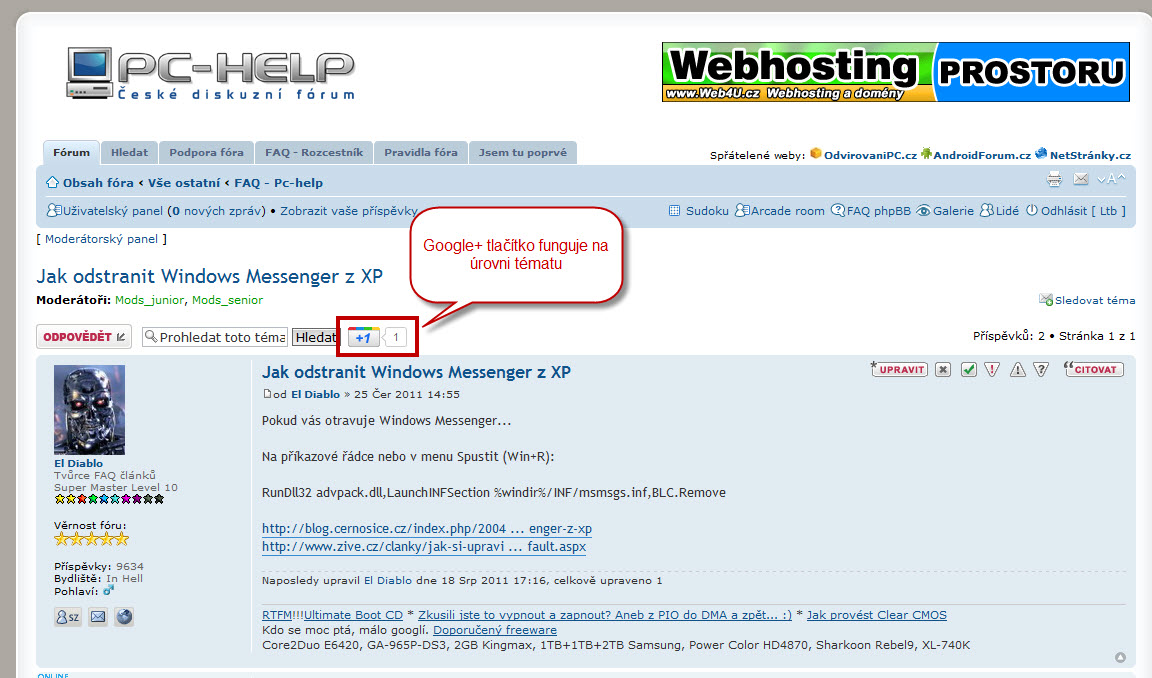Send private message via SZ icon
This screenshot has height=678, width=1152.
pos(68,617)
